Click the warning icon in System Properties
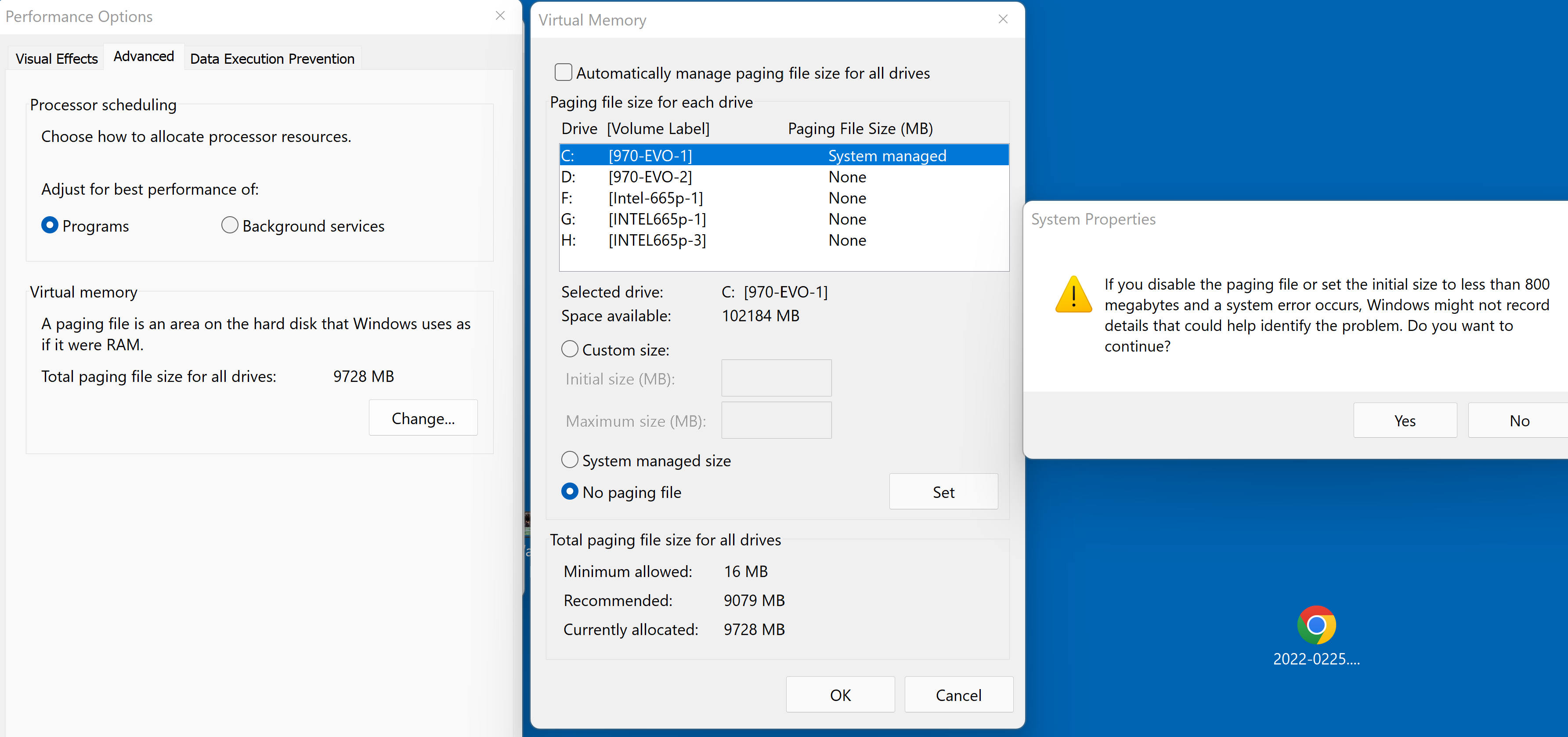The width and height of the screenshot is (1568, 737). click(x=1074, y=294)
